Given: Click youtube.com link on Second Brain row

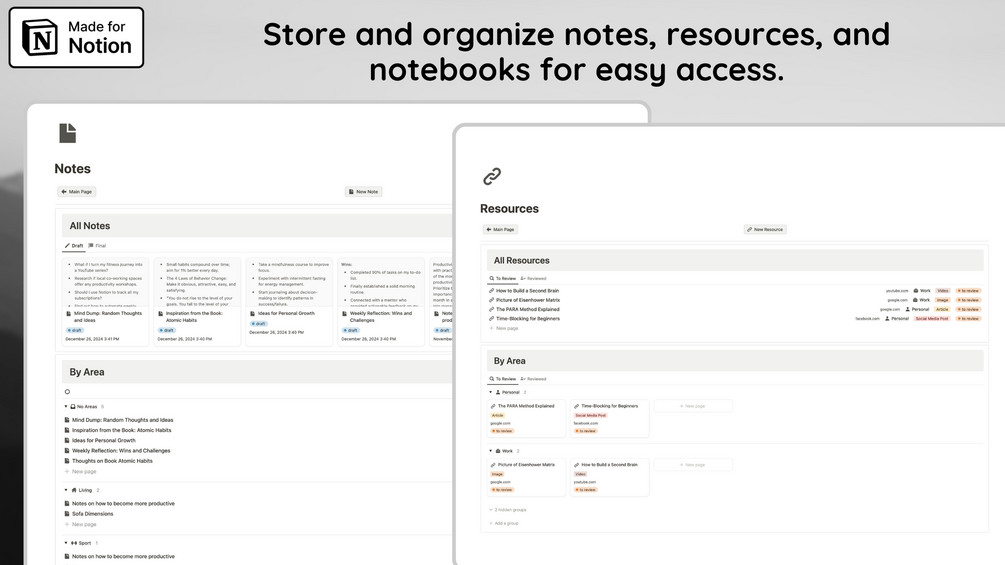Looking at the screenshot, I should coord(897,291).
